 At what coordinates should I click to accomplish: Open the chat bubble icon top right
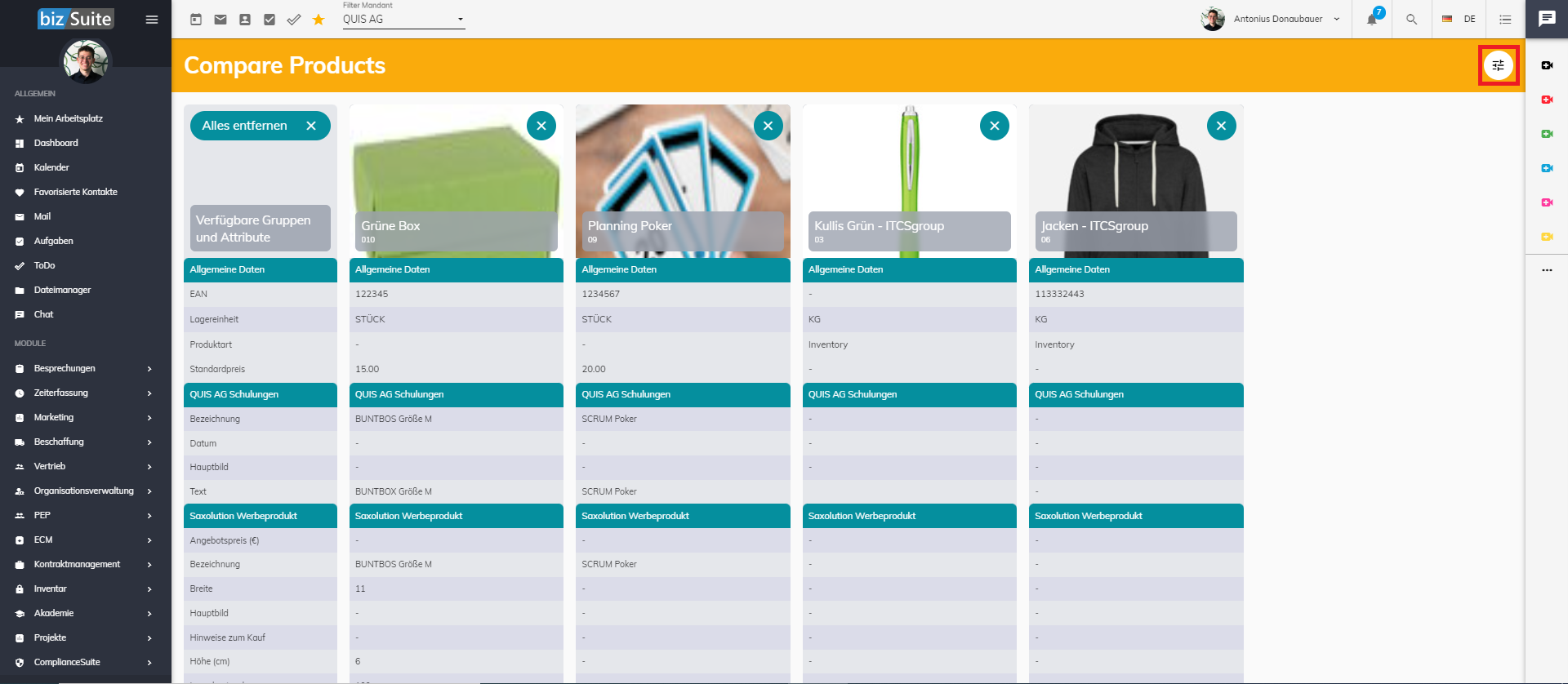[1547, 19]
